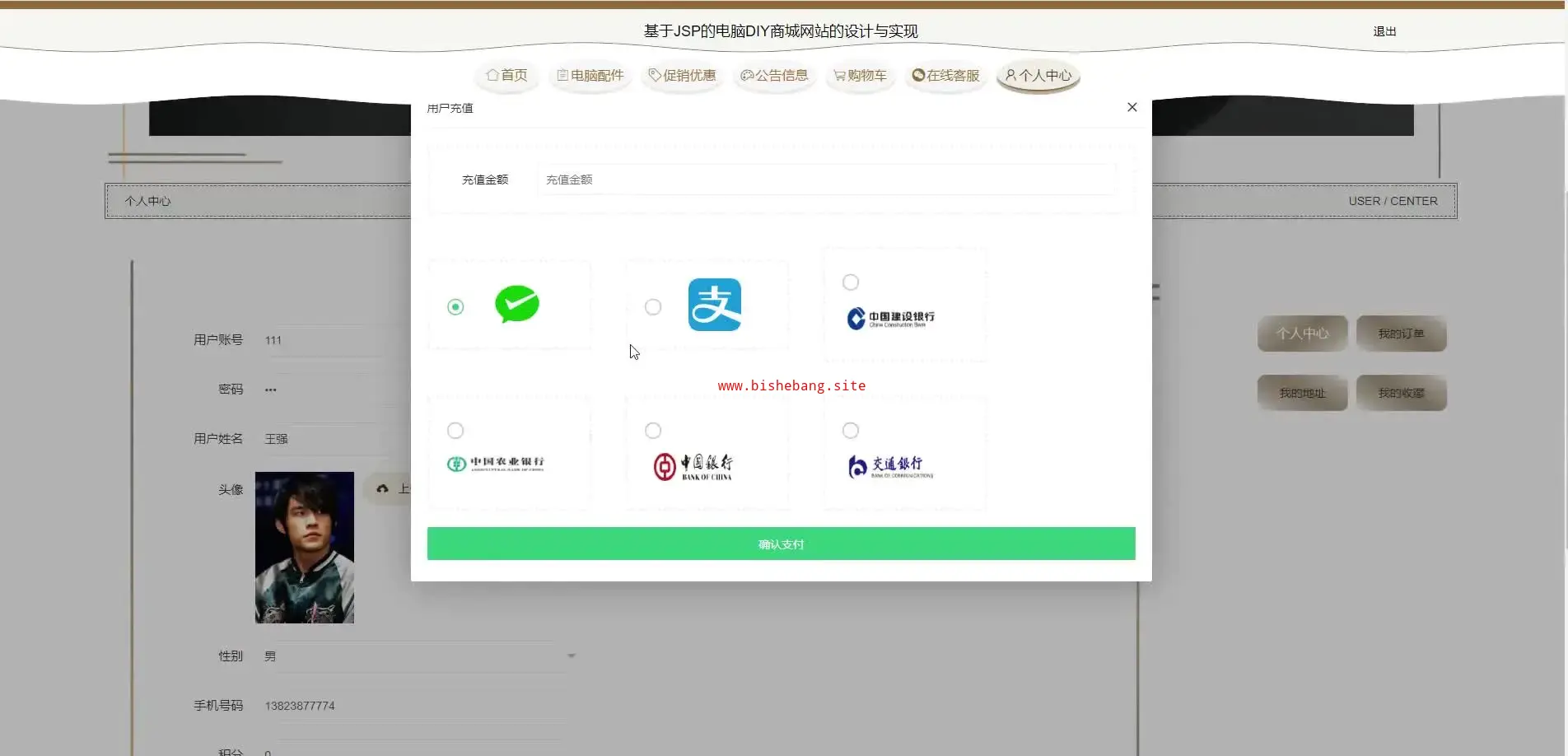Click the Alipay logo
This screenshot has width=1568, height=756.
[715, 305]
